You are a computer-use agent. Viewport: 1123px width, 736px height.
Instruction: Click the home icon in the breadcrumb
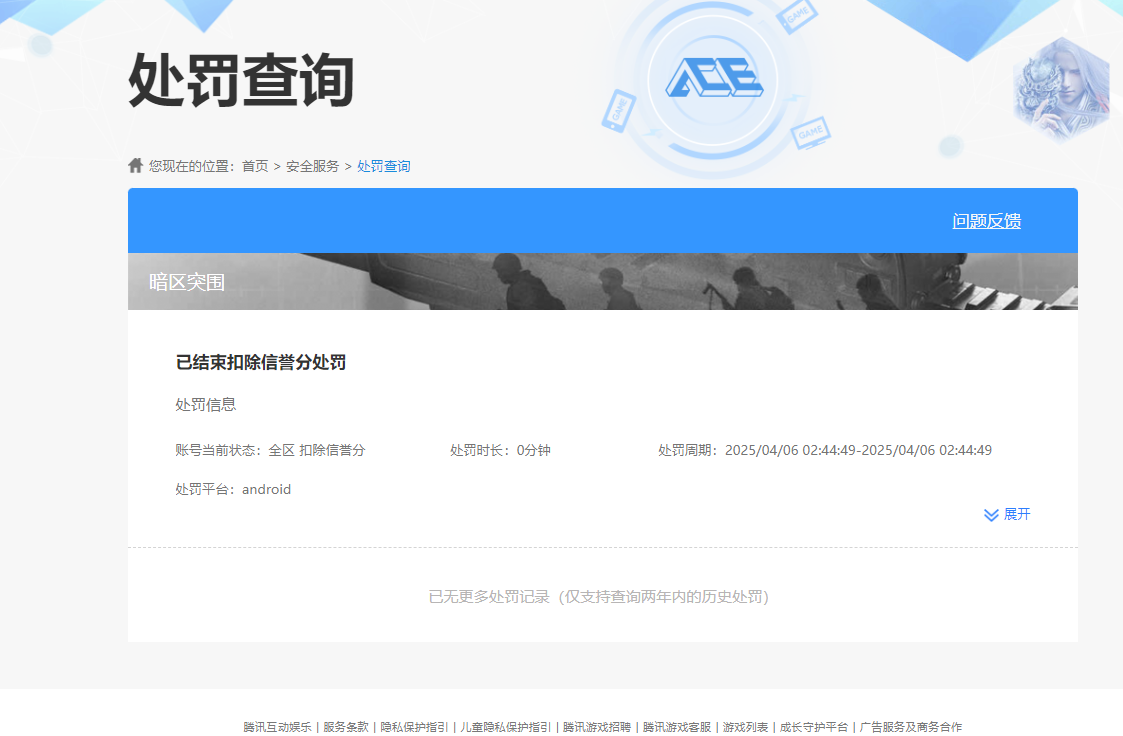click(135, 165)
